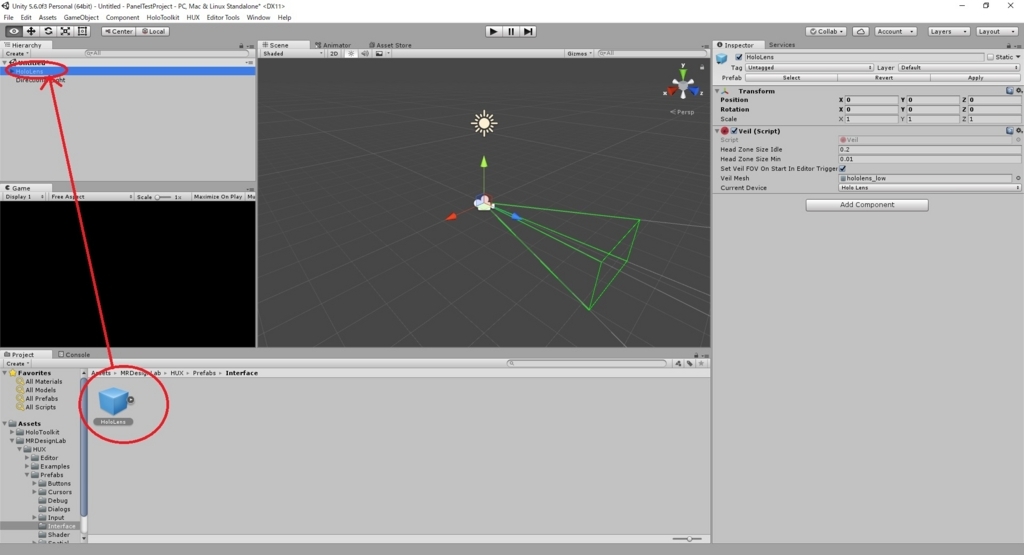
Task: Click the Play button
Action: click(493, 31)
